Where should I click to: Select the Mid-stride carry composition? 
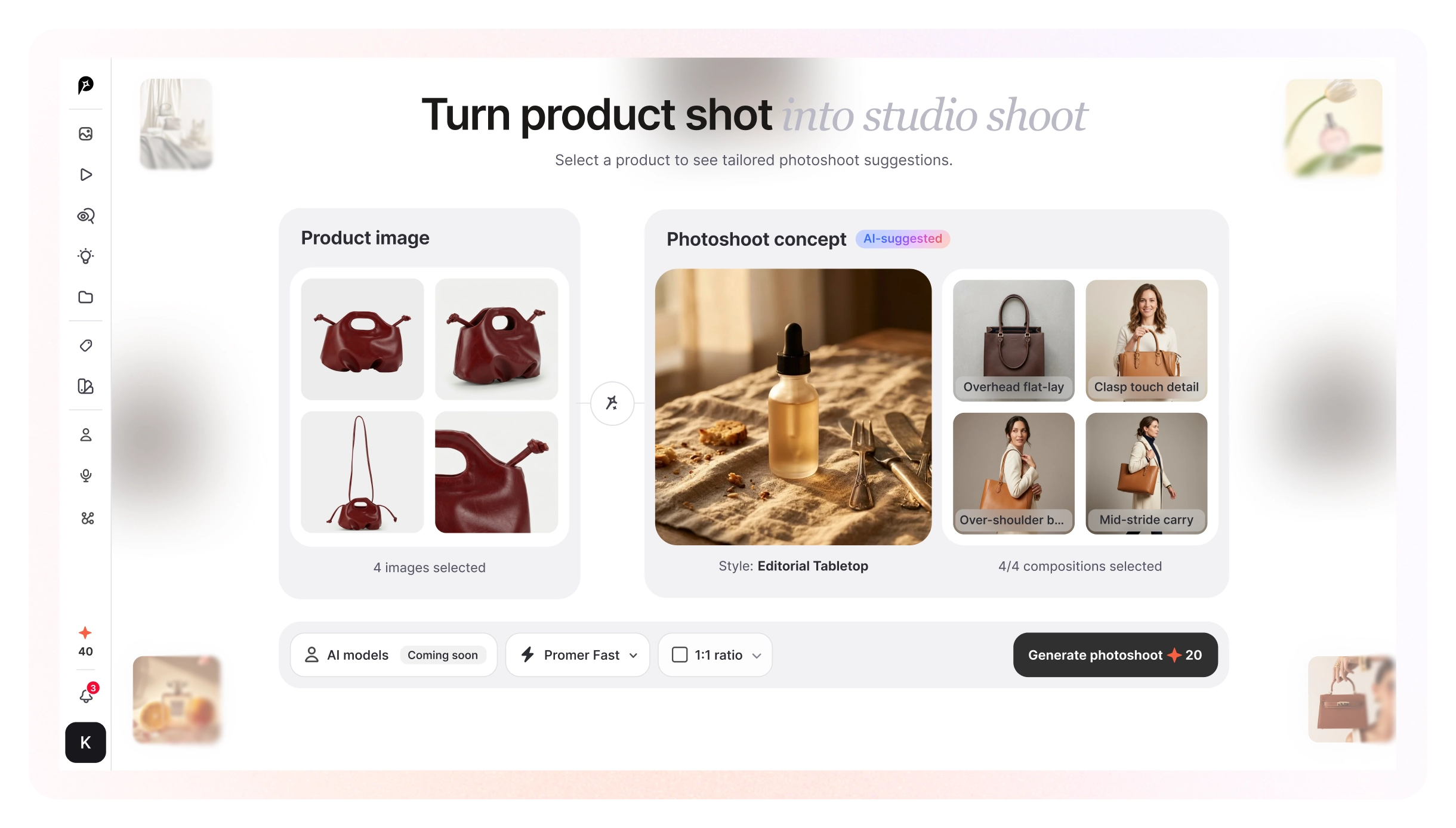[1146, 473]
